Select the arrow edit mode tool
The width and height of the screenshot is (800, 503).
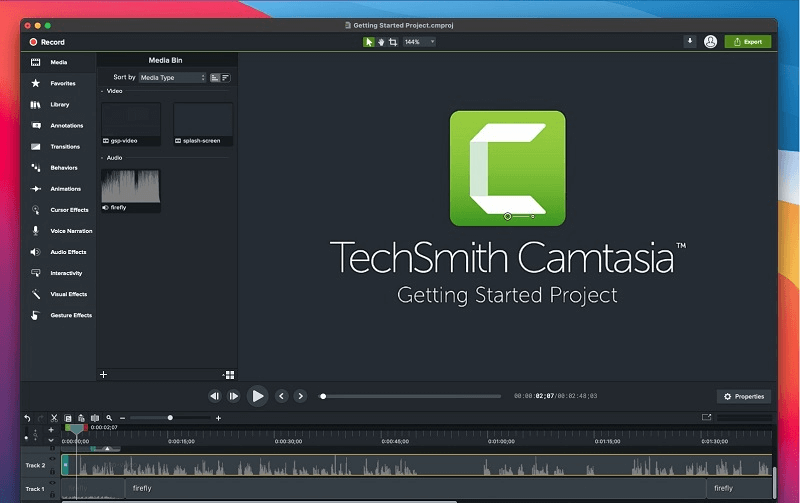pyautogui.click(x=368, y=42)
